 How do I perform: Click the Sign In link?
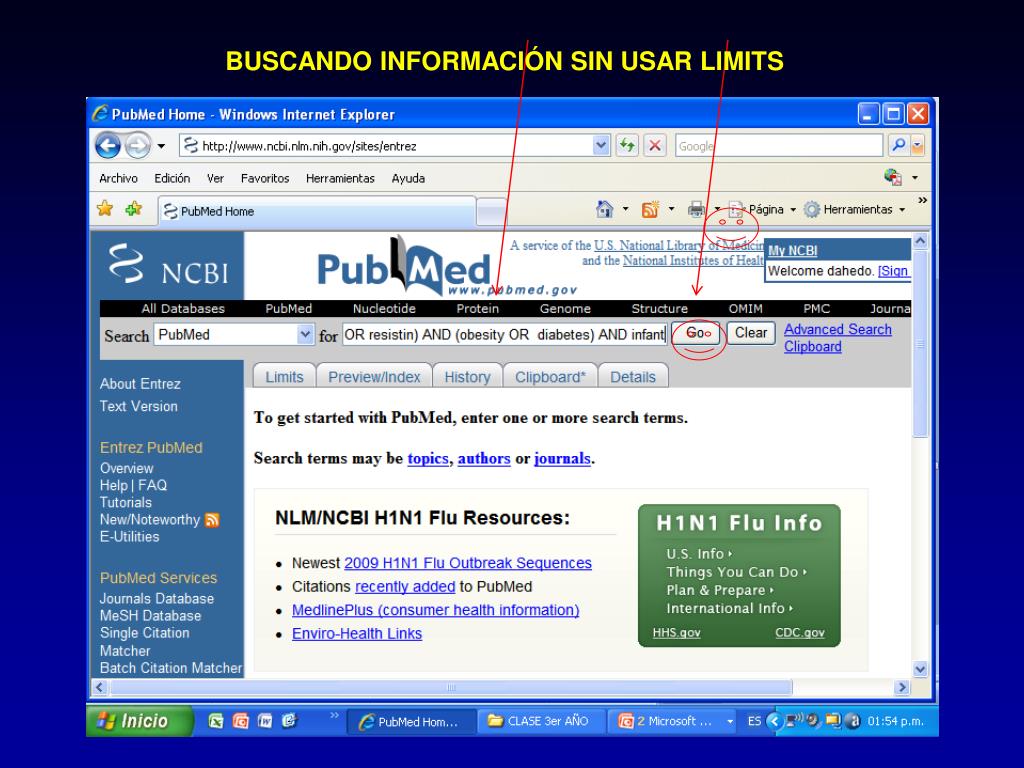[x=893, y=271]
